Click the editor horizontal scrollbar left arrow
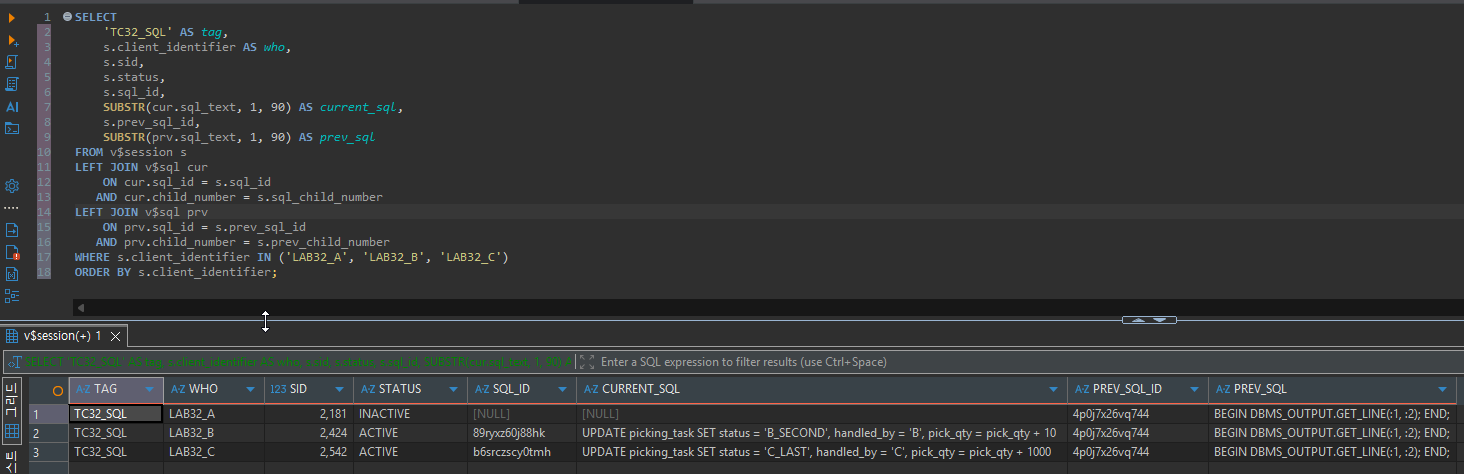 [81, 308]
